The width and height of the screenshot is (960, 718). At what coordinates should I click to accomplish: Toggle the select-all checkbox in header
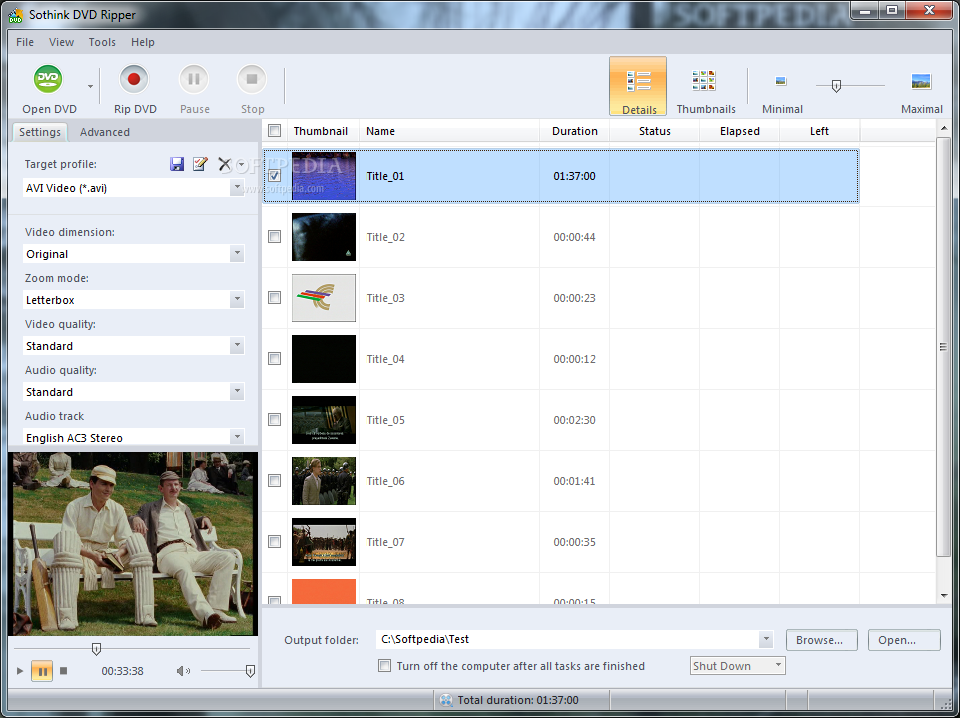(274, 130)
